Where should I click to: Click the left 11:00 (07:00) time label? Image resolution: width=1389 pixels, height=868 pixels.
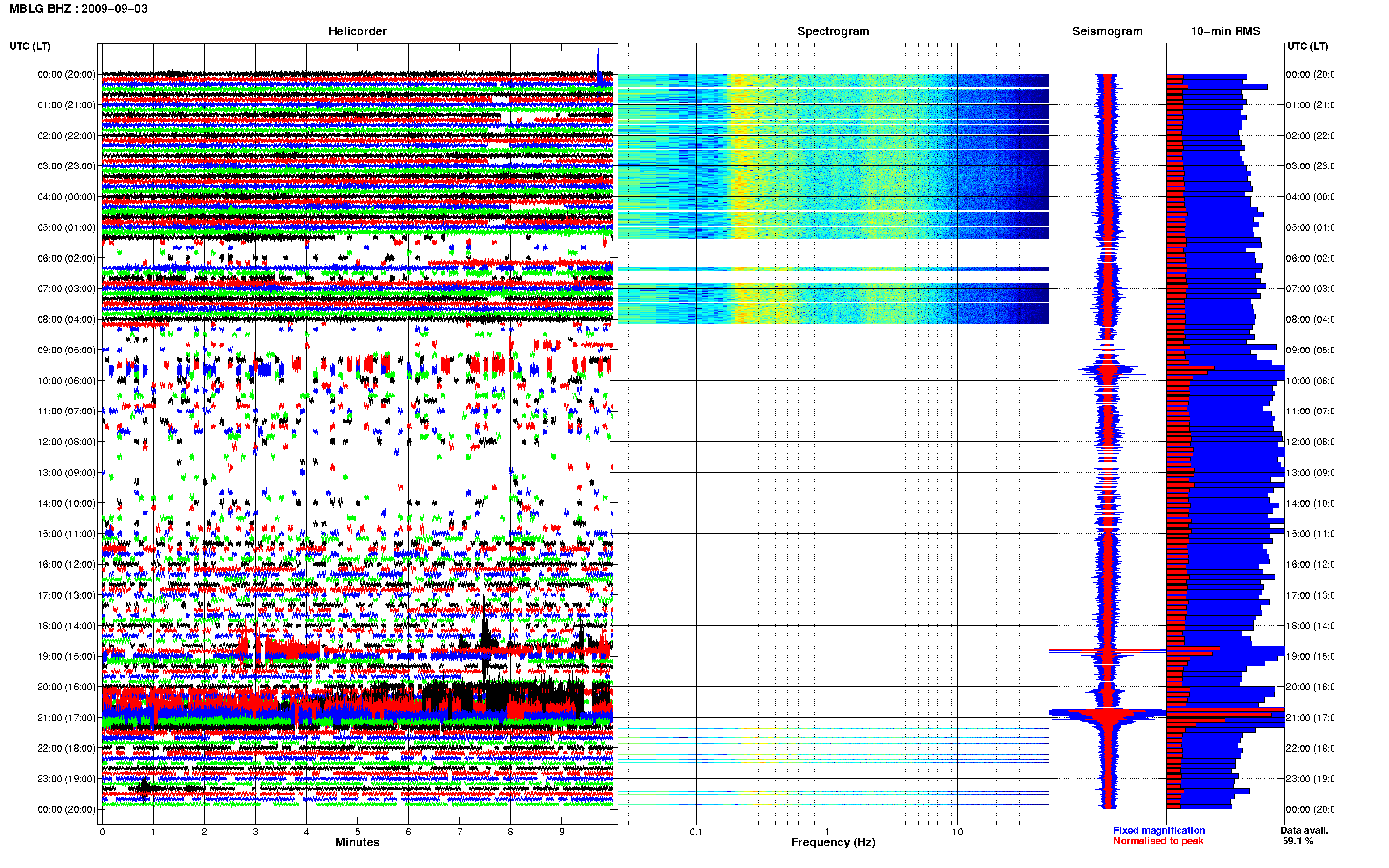tap(66, 411)
